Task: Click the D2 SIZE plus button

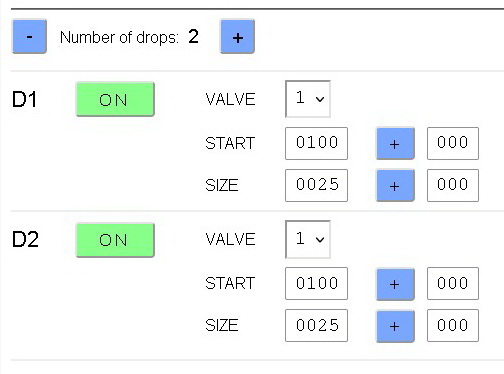Action: [395, 326]
